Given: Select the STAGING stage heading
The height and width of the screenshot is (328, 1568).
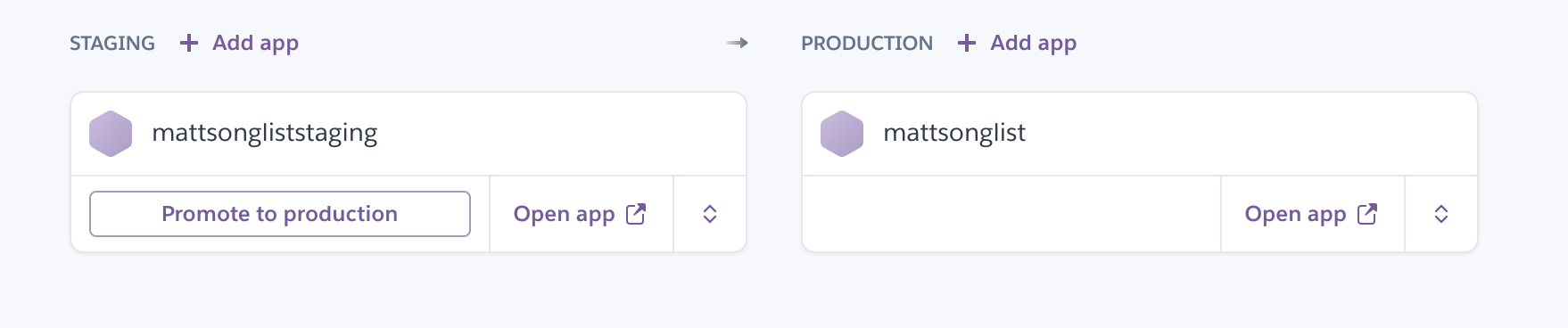Looking at the screenshot, I should 112,43.
